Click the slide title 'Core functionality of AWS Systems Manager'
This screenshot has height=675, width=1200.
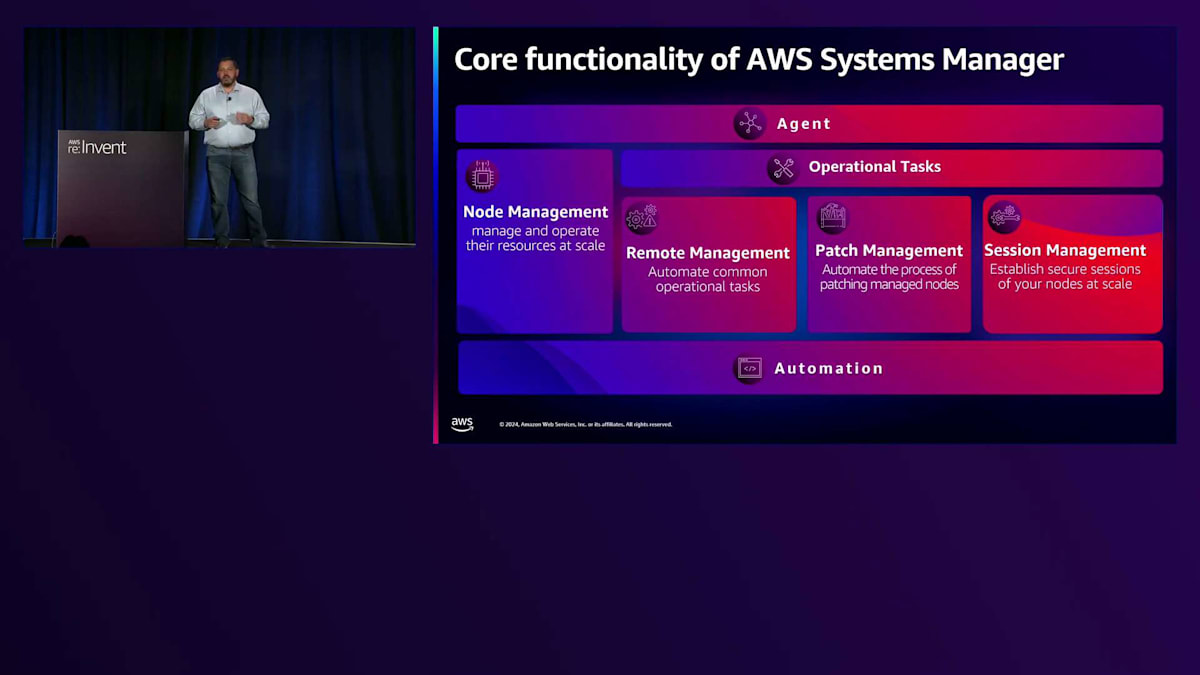(759, 59)
